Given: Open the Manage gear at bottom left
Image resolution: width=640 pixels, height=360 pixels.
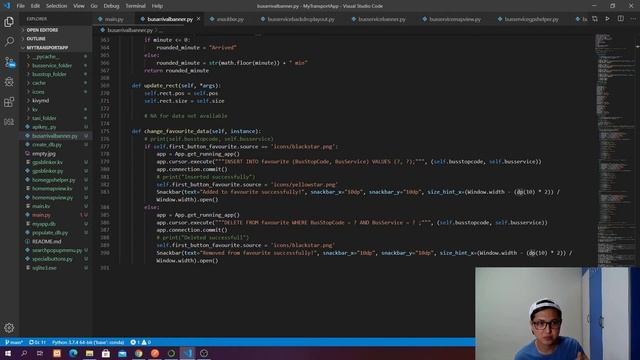Looking at the screenshot, I should pyautogui.click(x=9, y=327).
